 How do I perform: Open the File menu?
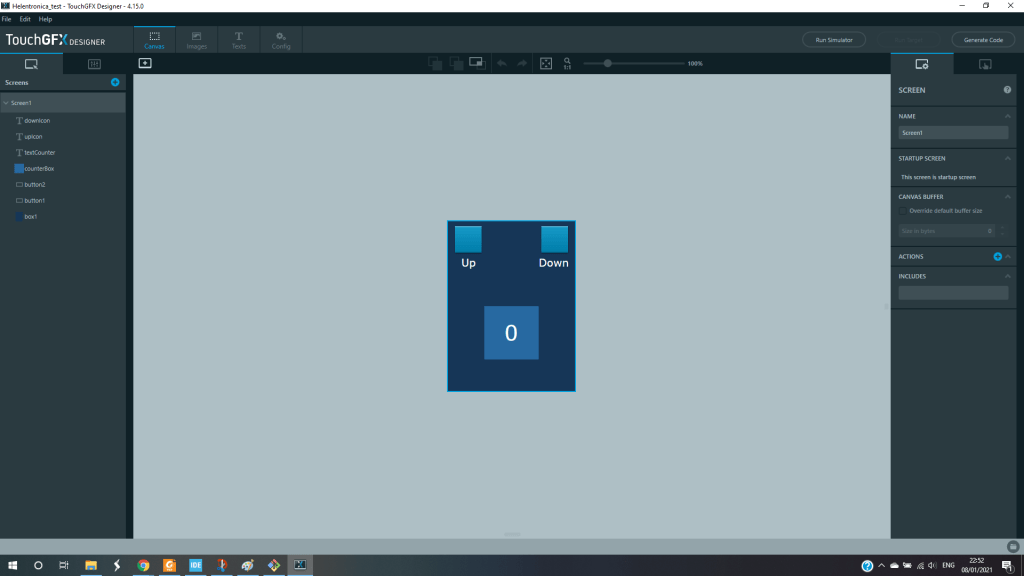pyautogui.click(x=7, y=19)
